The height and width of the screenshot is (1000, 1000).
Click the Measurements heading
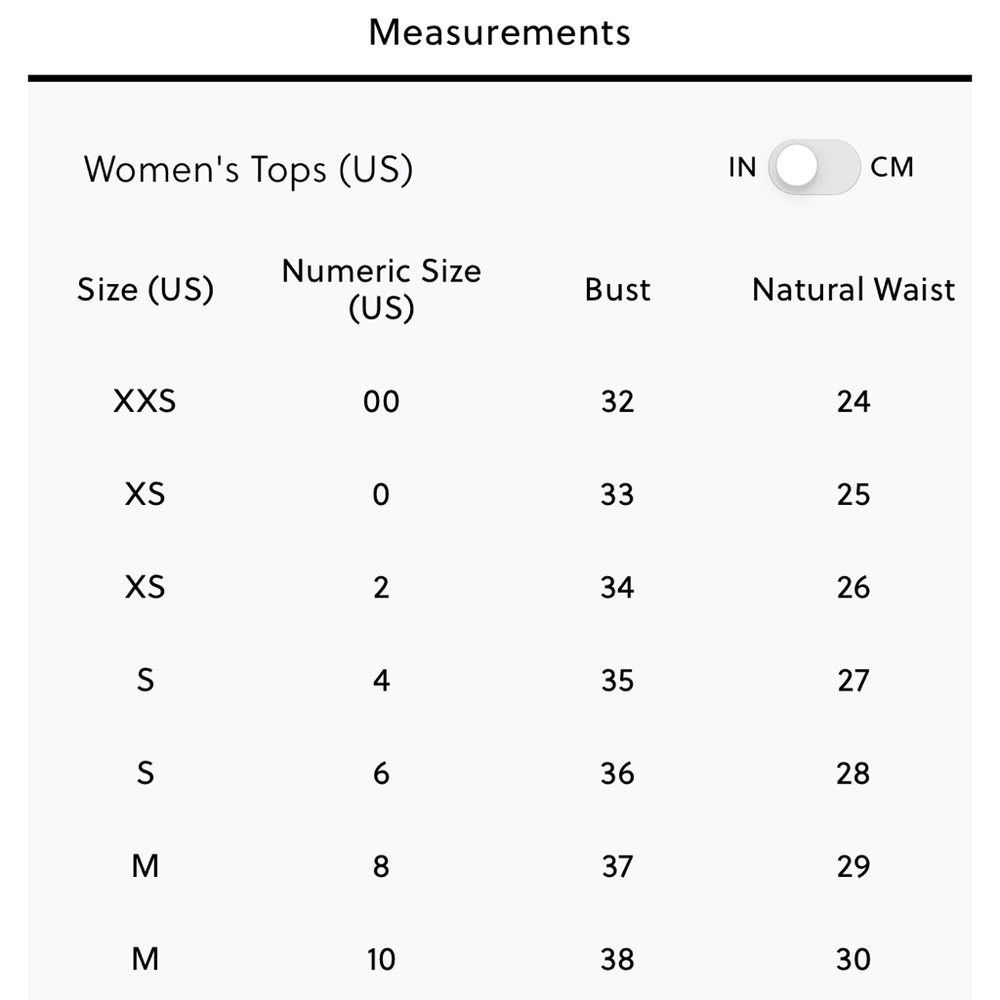[499, 32]
